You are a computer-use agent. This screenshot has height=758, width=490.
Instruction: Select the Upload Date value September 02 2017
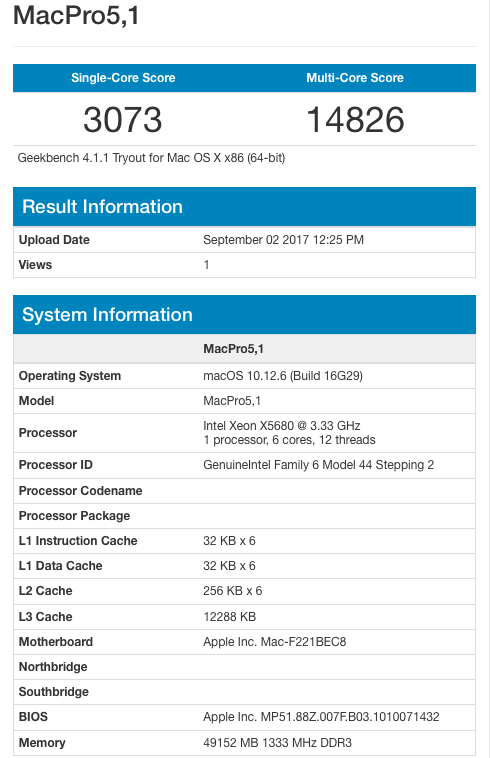(283, 240)
